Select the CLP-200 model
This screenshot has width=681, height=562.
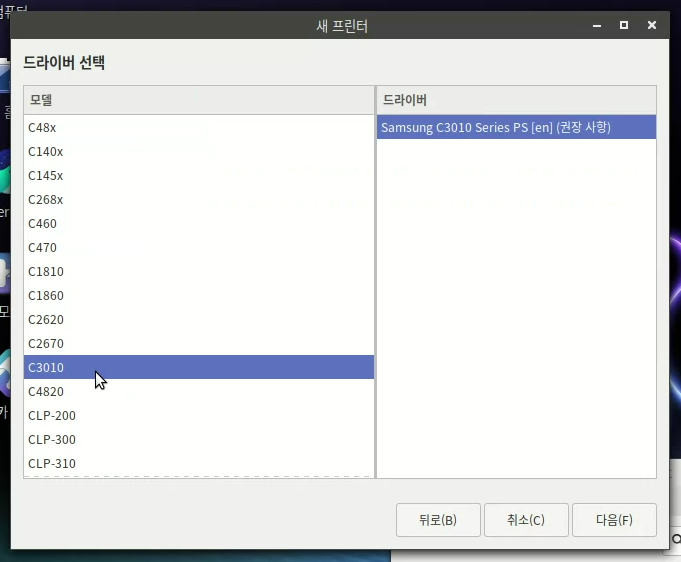click(199, 416)
